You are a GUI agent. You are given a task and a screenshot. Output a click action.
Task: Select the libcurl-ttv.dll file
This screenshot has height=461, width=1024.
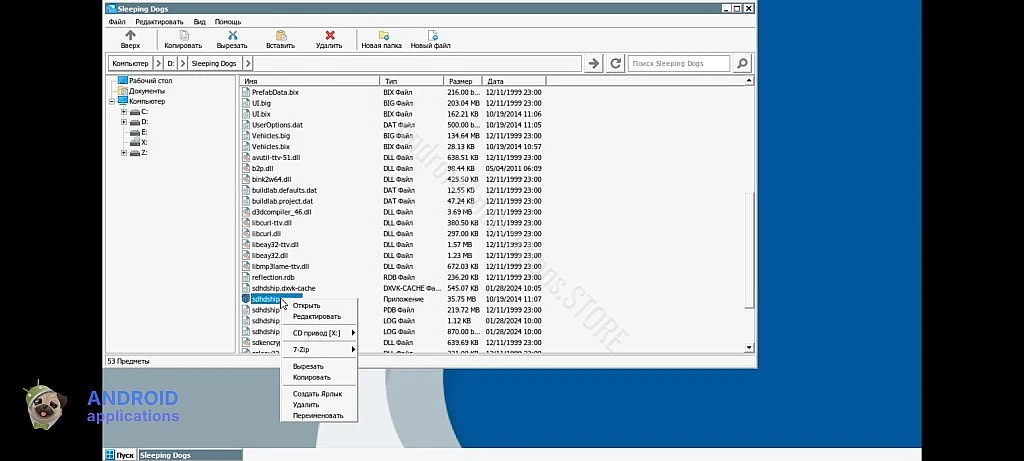pyautogui.click(x=270, y=223)
